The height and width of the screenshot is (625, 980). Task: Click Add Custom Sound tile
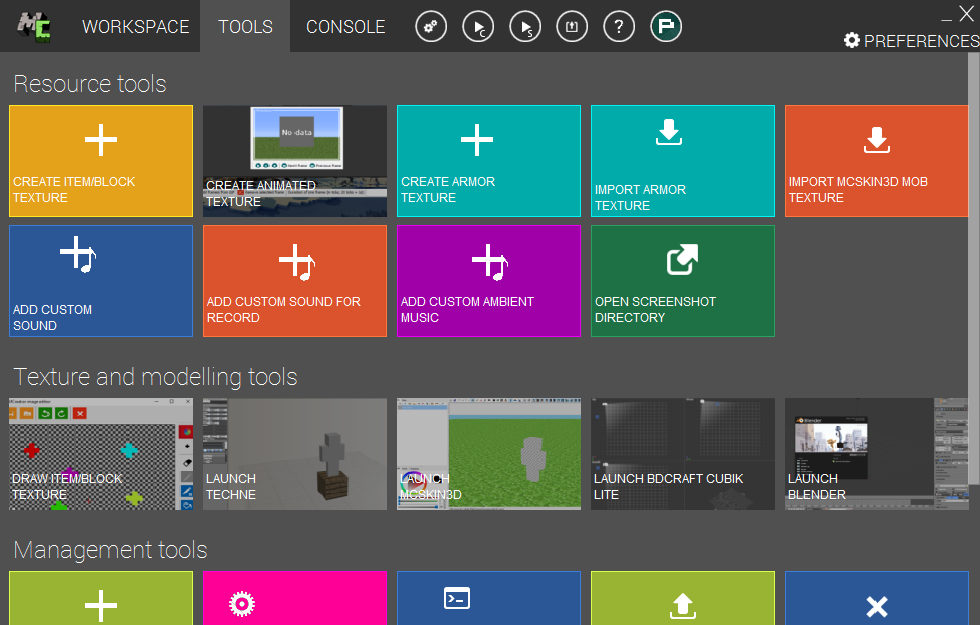[x=101, y=281]
